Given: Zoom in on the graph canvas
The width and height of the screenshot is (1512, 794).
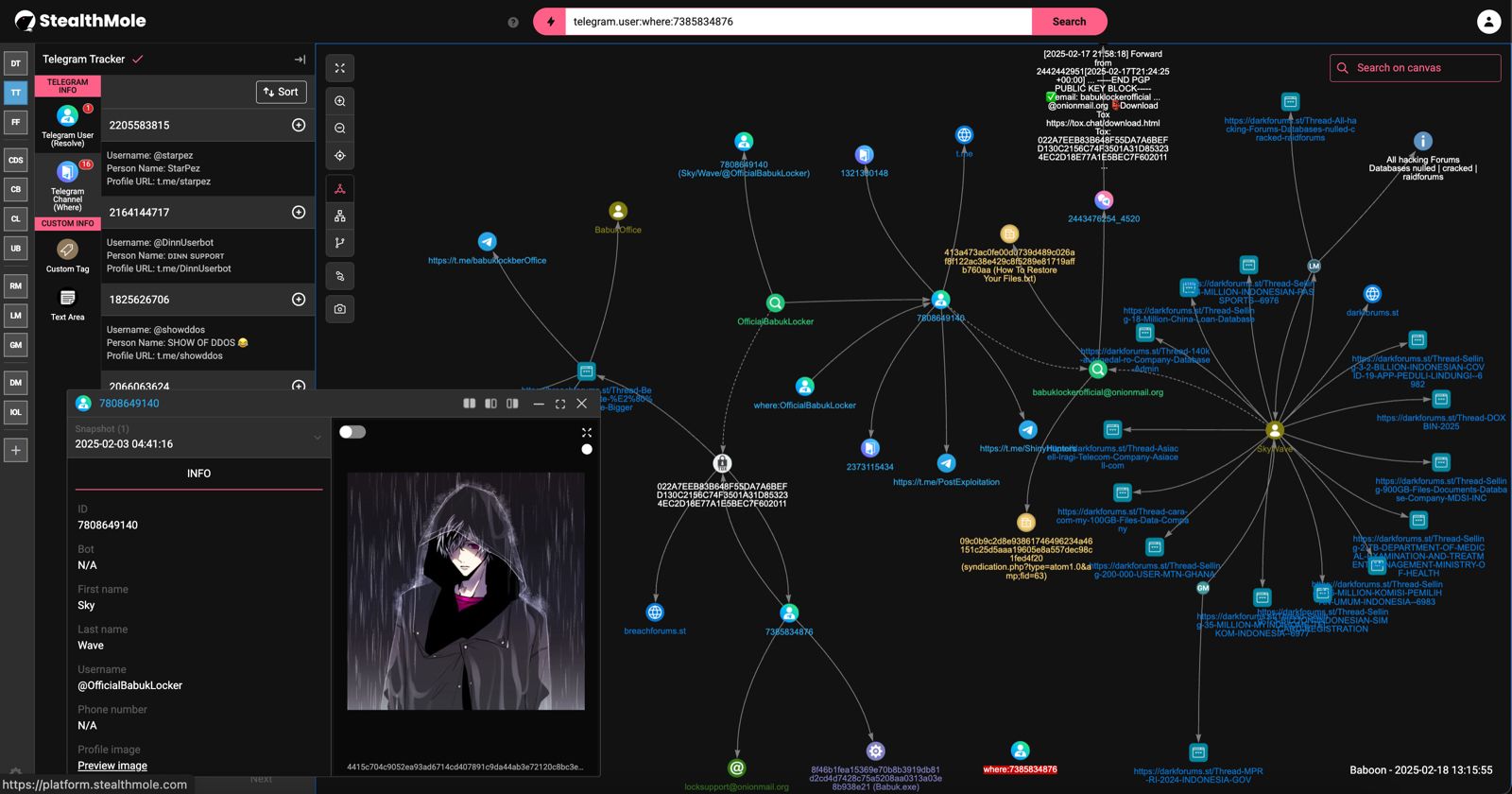Looking at the screenshot, I should 340,101.
